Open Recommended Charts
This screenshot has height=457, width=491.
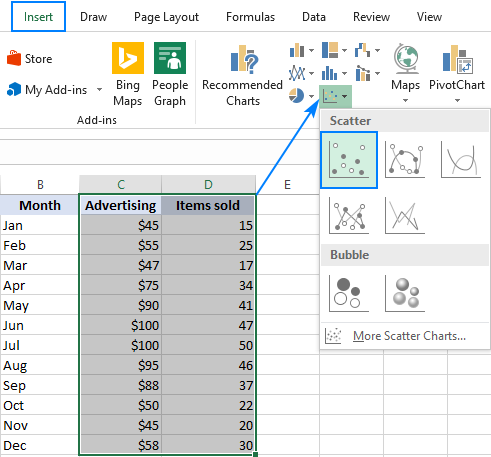point(243,75)
